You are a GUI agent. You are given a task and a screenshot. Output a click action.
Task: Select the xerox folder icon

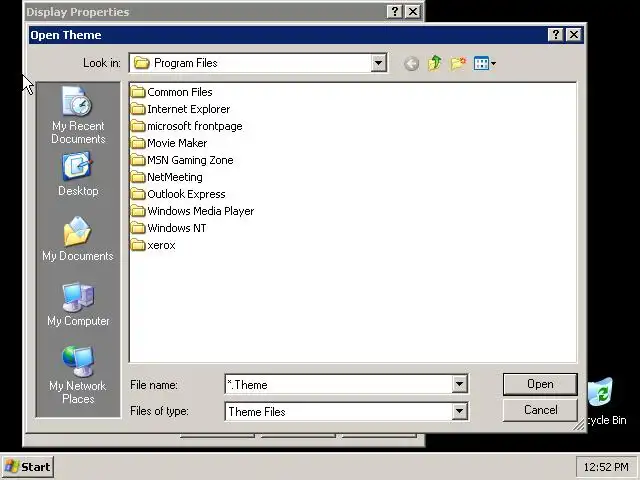pos(138,245)
